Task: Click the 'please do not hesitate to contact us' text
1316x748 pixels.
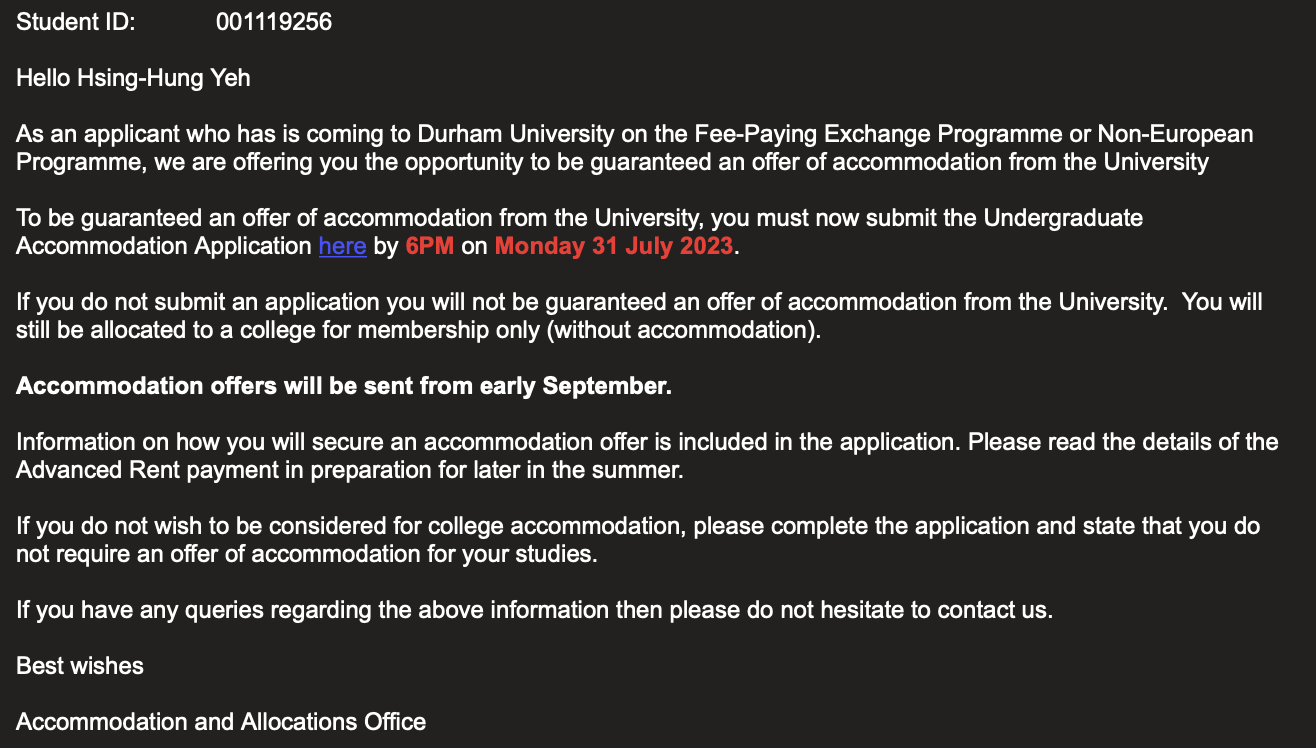Action: point(874,610)
